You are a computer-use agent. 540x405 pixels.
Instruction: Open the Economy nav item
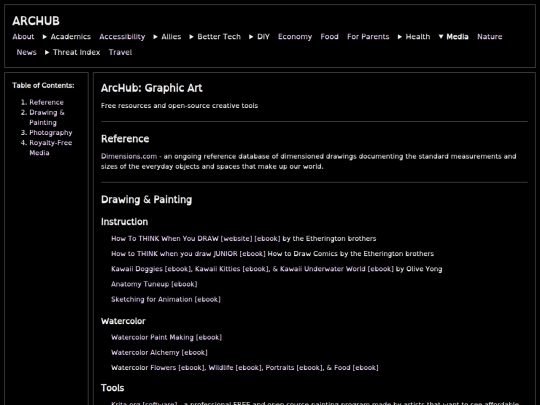295,37
